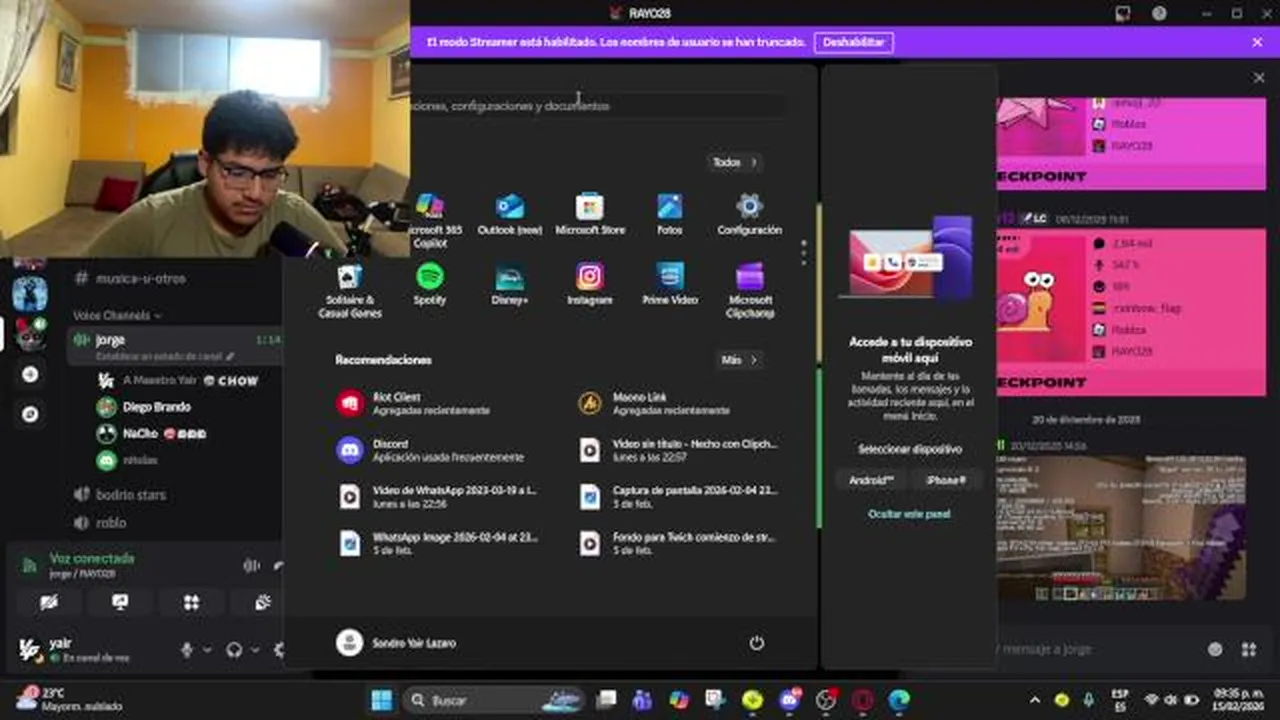This screenshot has height=720, width=1280.
Task: Launch Solitaire & Casual Games
Action: point(350,291)
